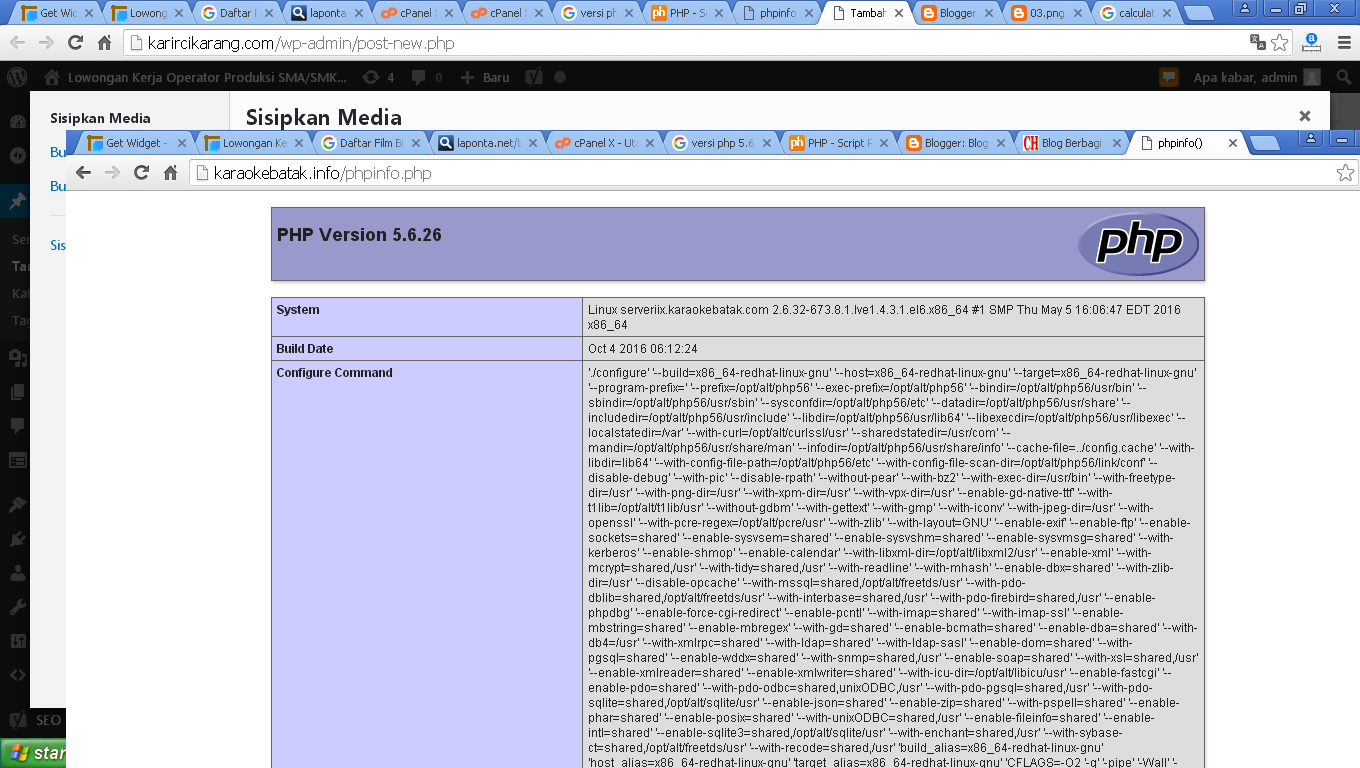The width and height of the screenshot is (1360, 768).
Task: Click admin avatar in WordPress admin bar
Action: (x=1311, y=77)
